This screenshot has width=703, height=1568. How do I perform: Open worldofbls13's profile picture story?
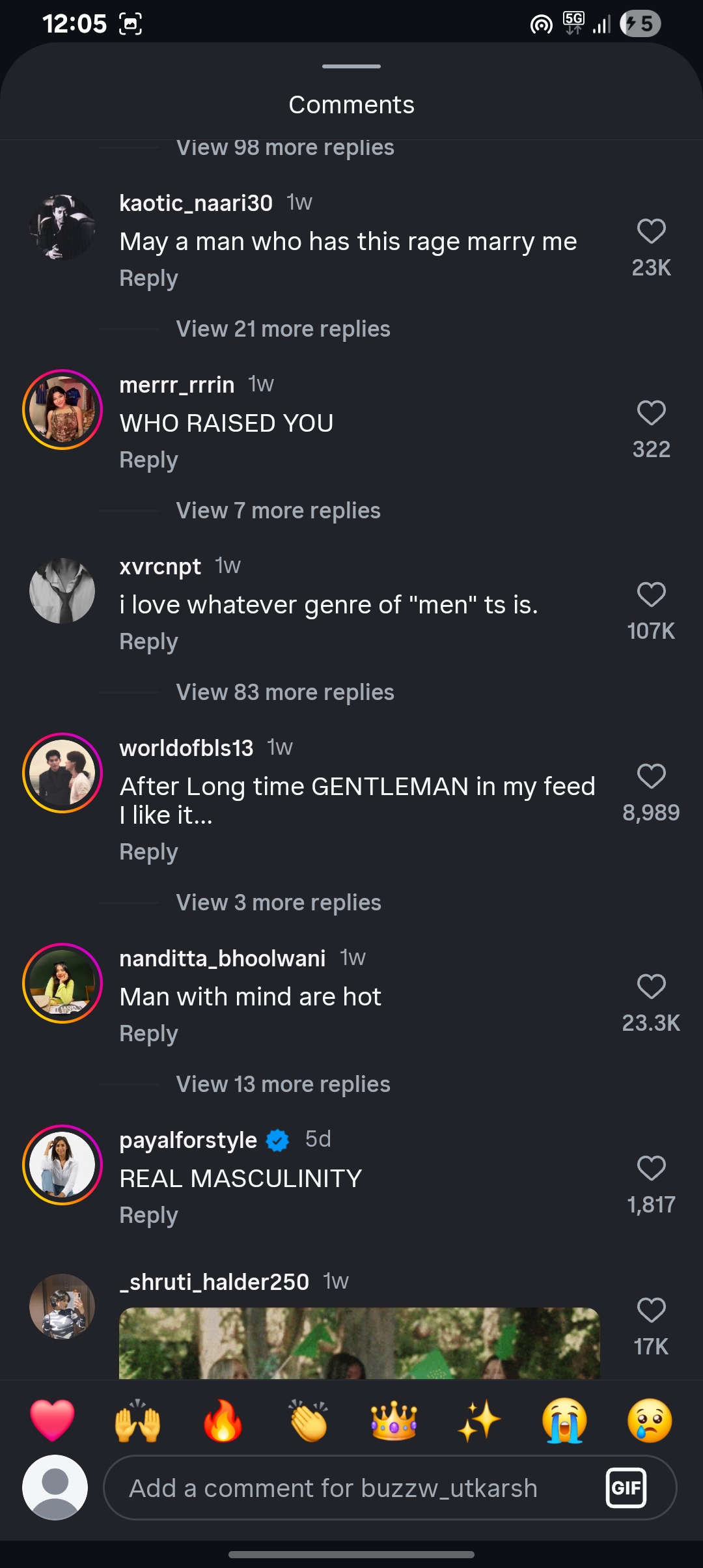pyautogui.click(x=62, y=773)
